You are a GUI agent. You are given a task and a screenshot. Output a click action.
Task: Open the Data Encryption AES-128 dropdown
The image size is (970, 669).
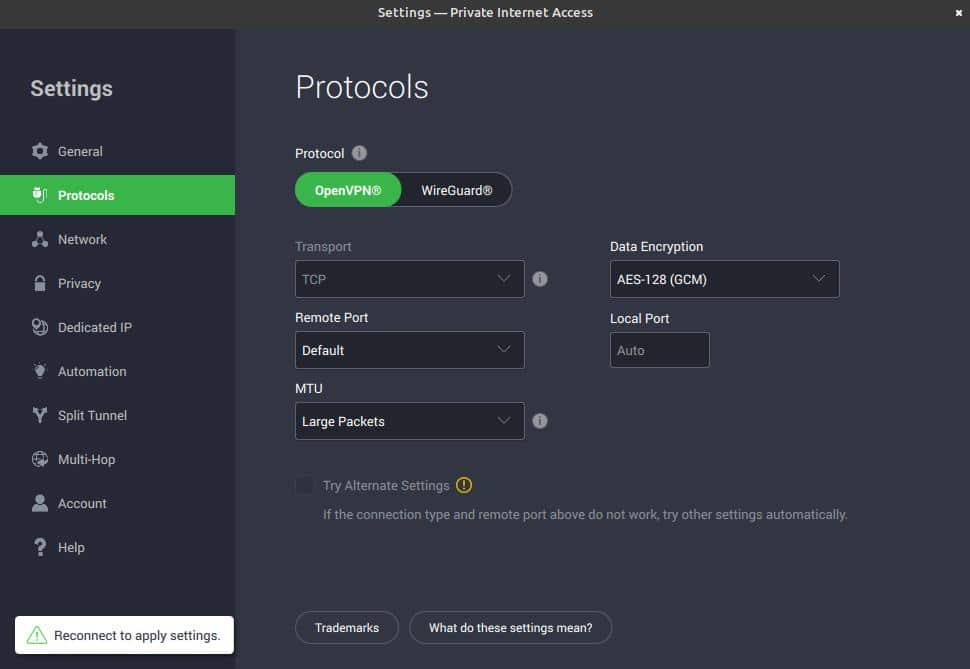point(724,279)
